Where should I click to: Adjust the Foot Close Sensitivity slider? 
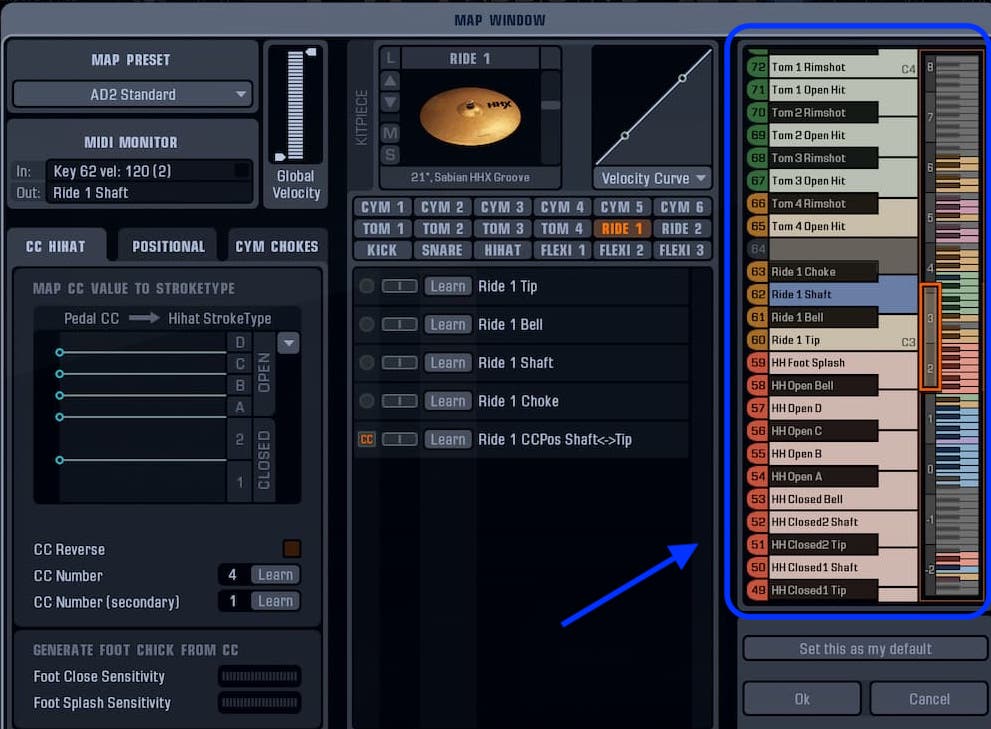(x=260, y=677)
